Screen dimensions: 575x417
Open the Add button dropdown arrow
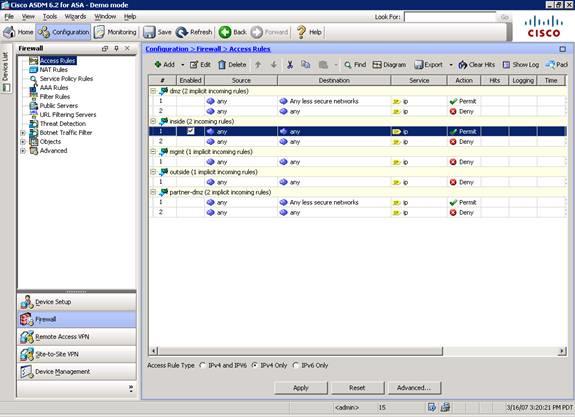[183, 65]
